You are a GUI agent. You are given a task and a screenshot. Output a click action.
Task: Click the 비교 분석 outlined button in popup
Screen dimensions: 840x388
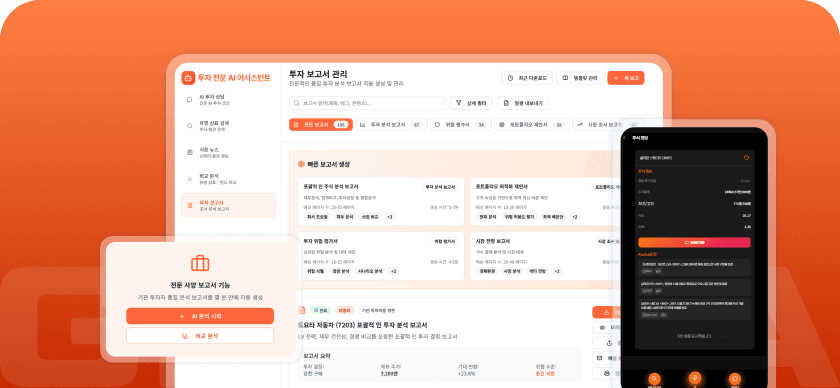click(200, 336)
